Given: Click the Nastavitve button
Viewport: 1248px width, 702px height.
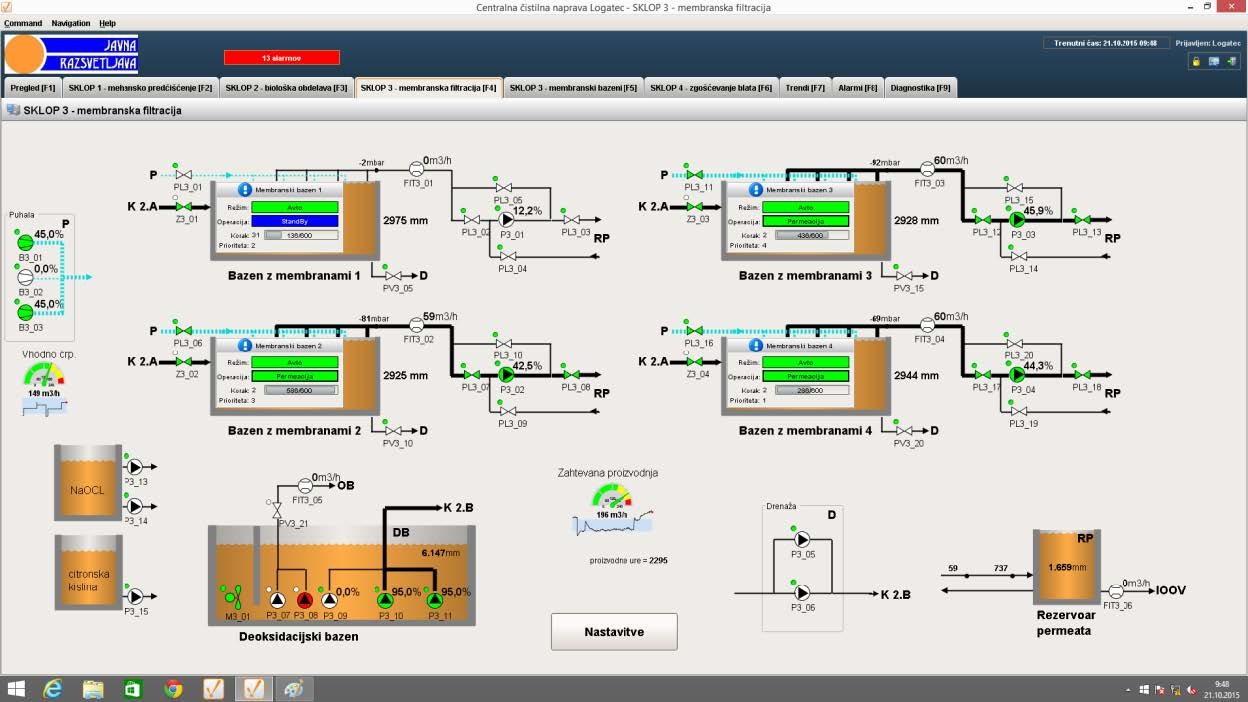Looking at the screenshot, I should 614,632.
